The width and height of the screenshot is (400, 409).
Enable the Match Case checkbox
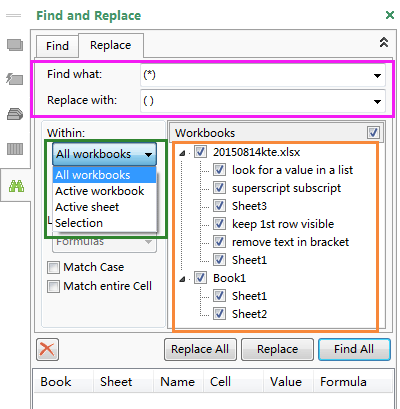click(x=53, y=267)
